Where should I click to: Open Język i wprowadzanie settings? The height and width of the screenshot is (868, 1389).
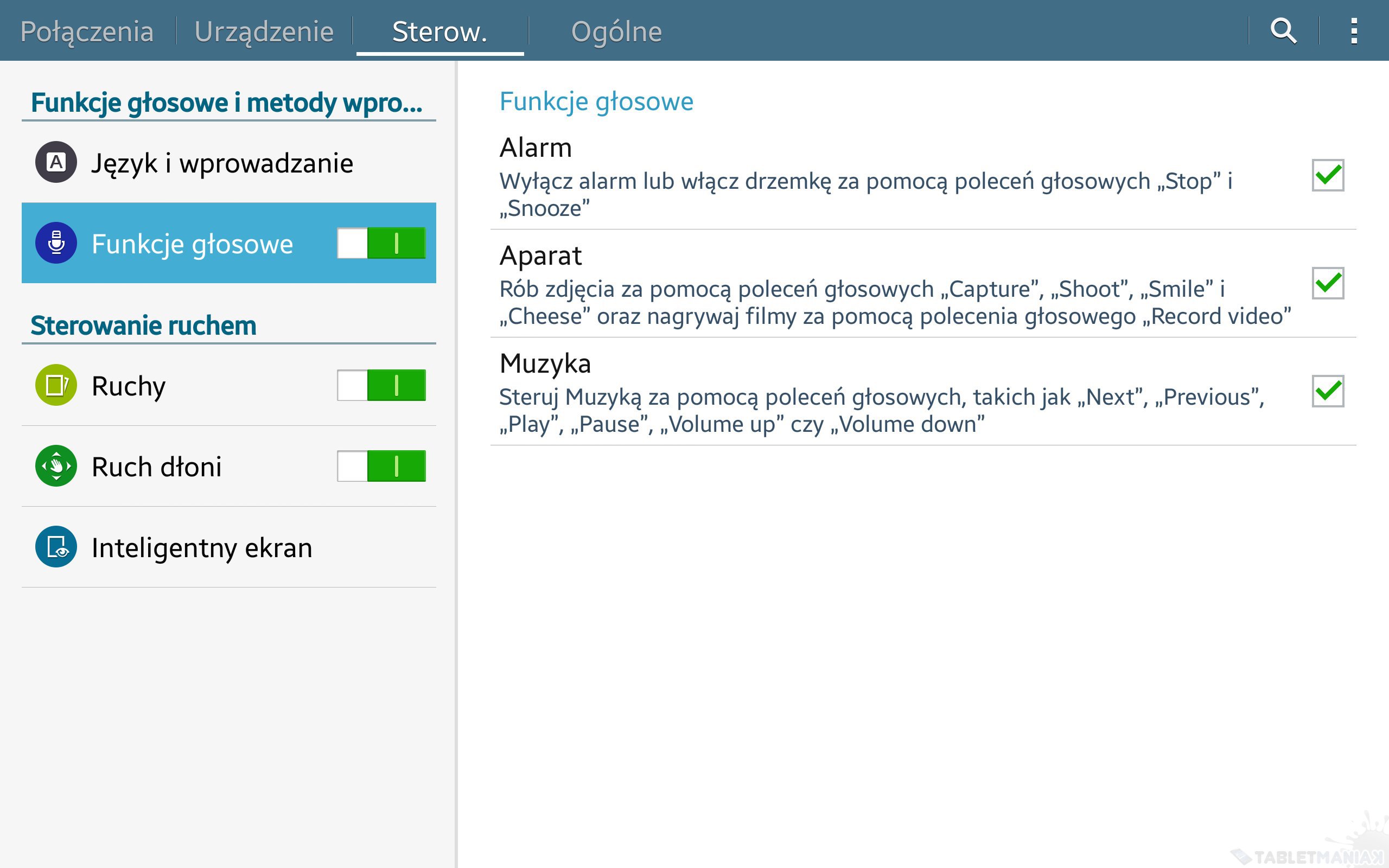[x=222, y=163]
